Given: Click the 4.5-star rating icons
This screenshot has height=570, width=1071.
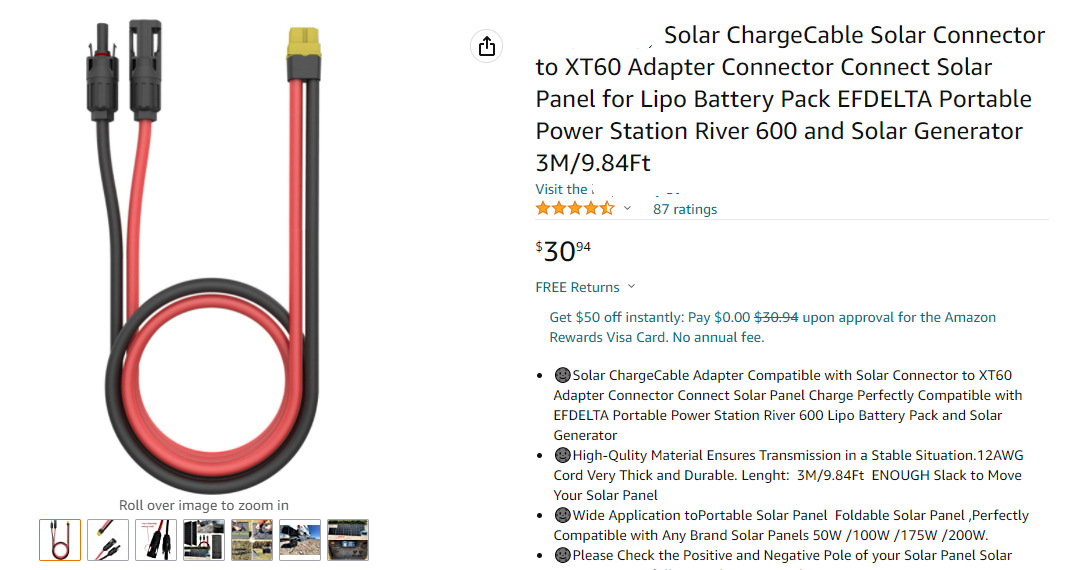Looking at the screenshot, I should click(575, 209).
